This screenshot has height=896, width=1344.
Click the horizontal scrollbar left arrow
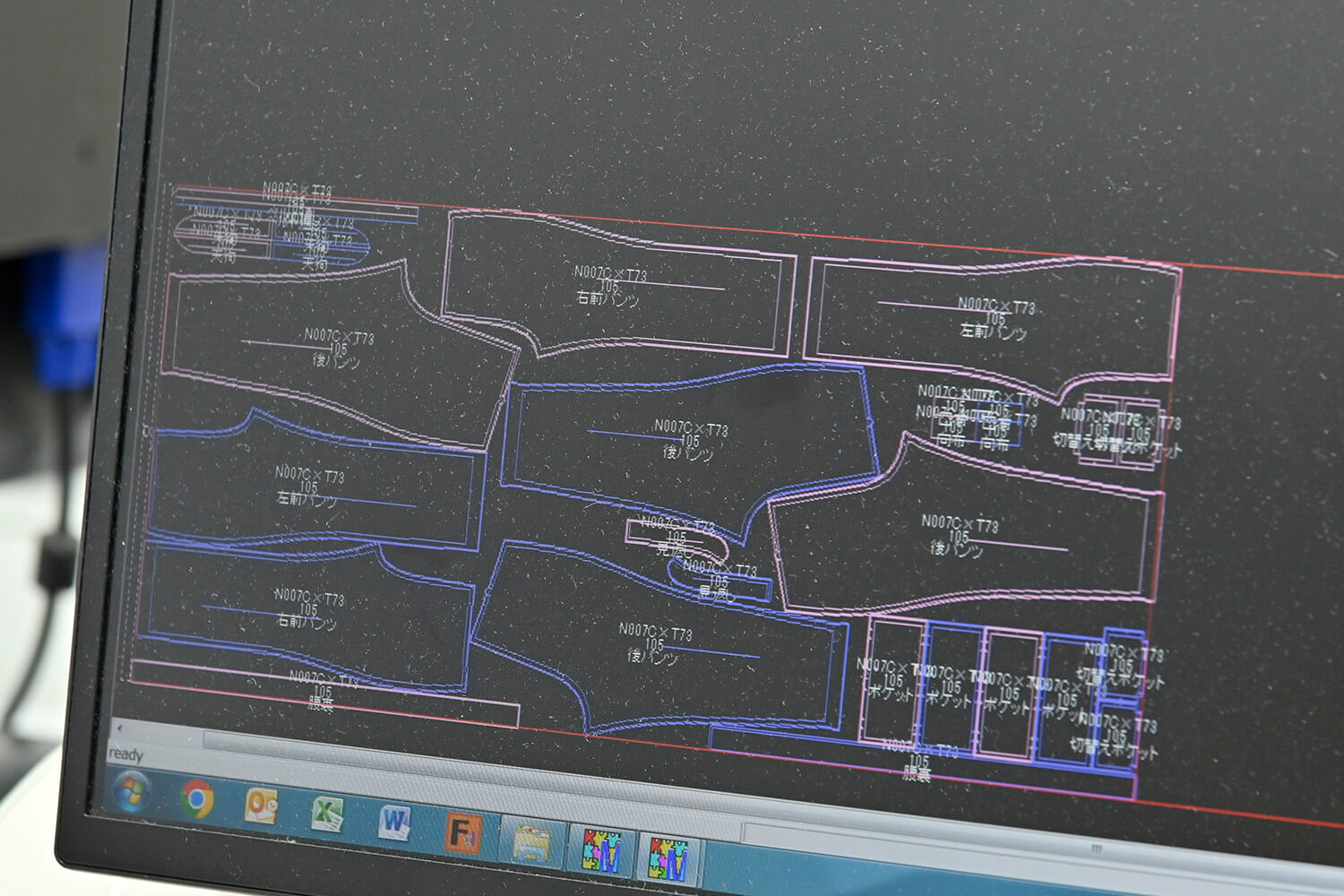pyautogui.click(x=120, y=728)
